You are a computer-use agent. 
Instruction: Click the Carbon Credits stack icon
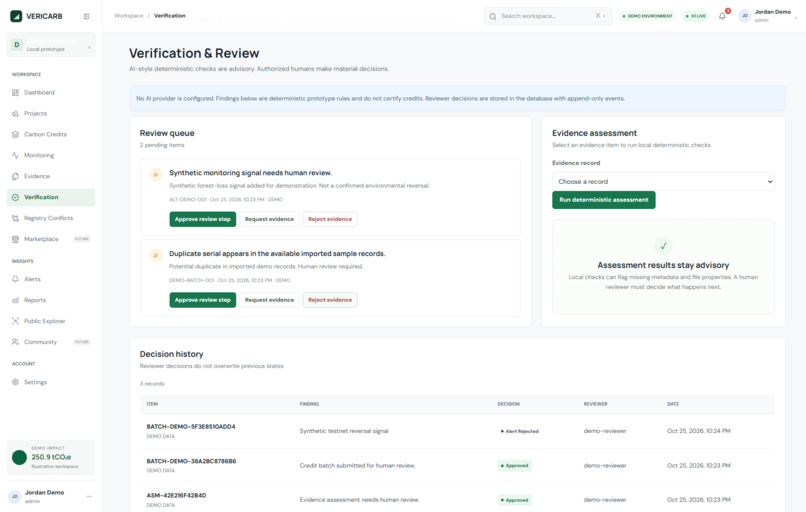15,135
